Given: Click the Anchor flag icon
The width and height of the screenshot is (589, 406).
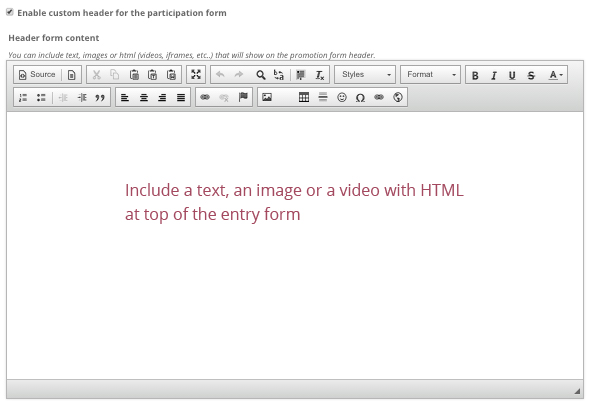Looking at the screenshot, I should pos(243,97).
